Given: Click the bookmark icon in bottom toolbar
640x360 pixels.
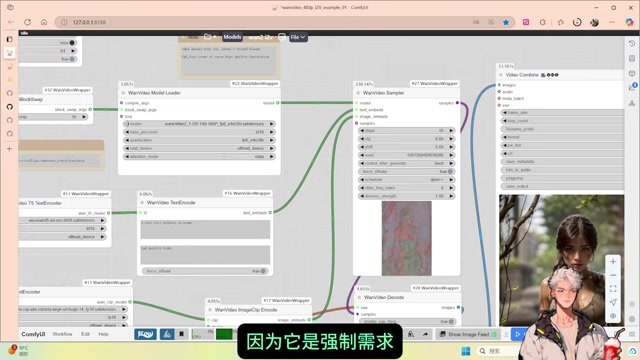Looking at the screenshot, I should [182, 334].
